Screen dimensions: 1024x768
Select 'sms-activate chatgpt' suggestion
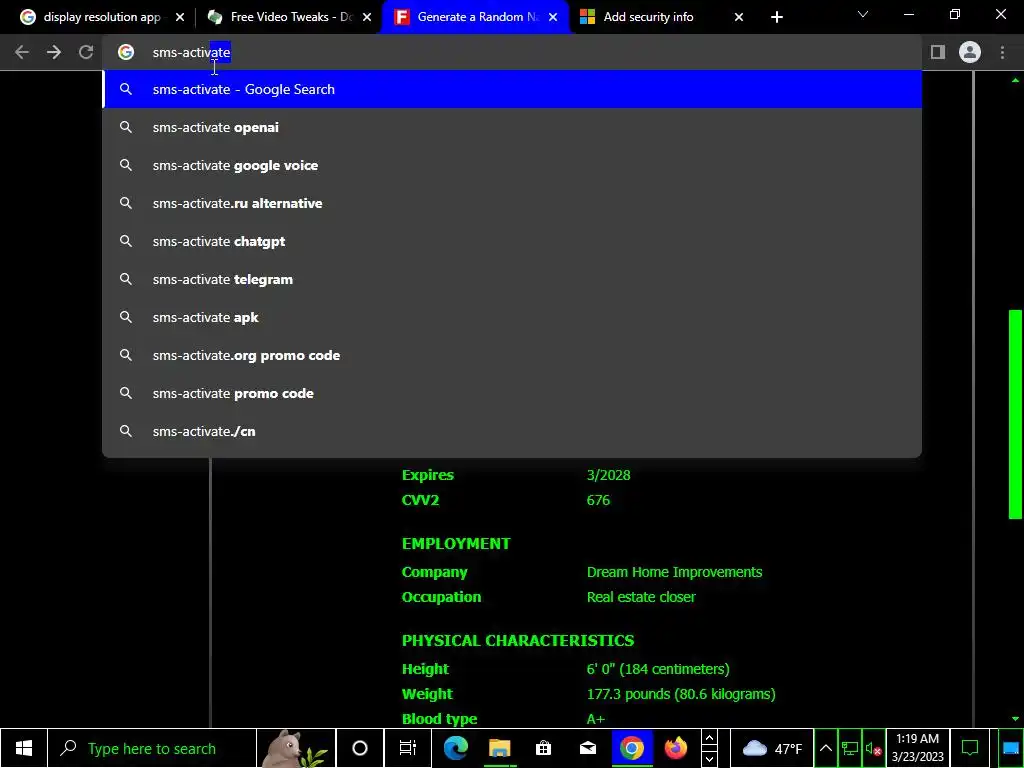pos(512,241)
